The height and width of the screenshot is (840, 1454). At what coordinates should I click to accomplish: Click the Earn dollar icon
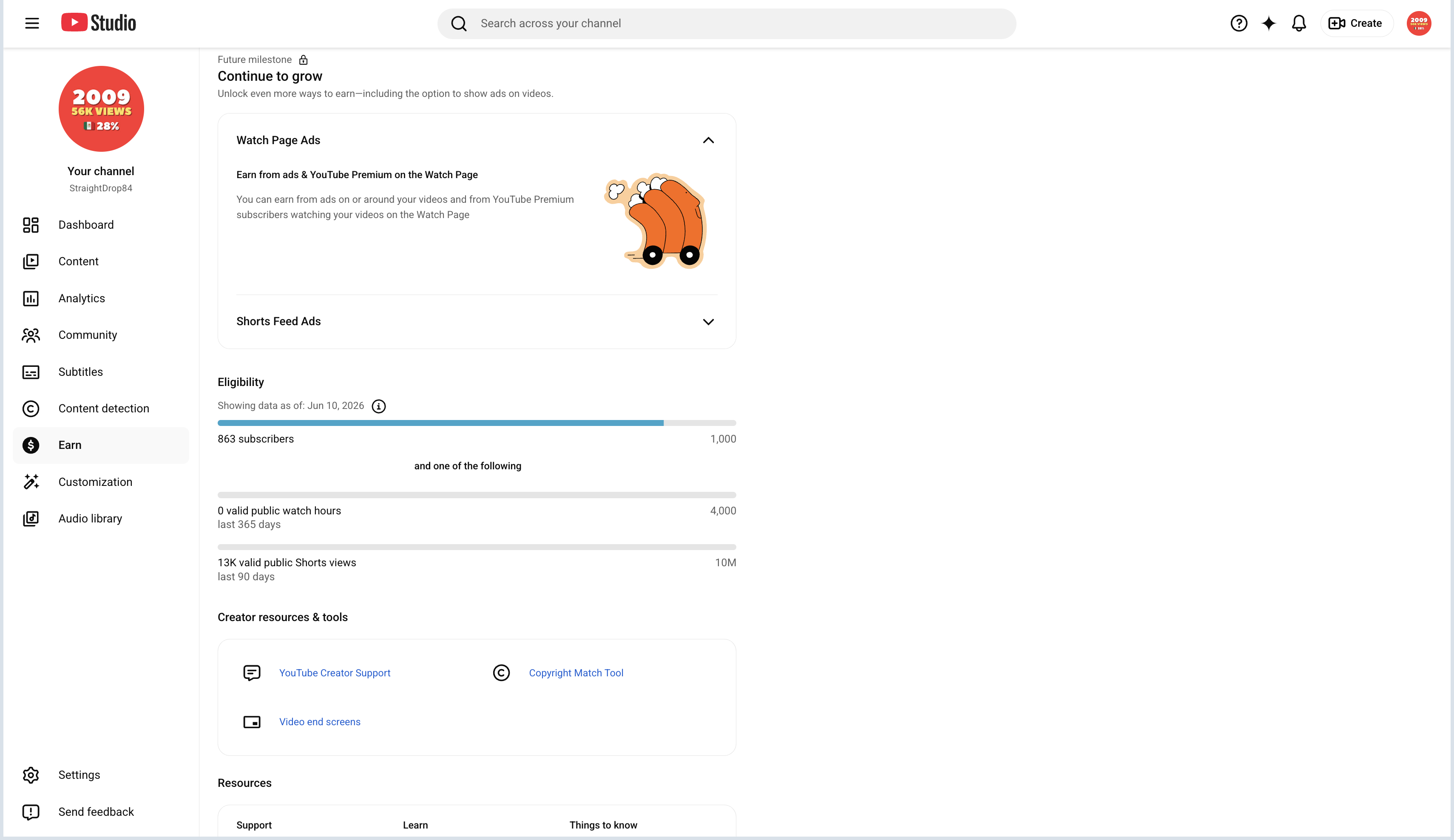31,446
